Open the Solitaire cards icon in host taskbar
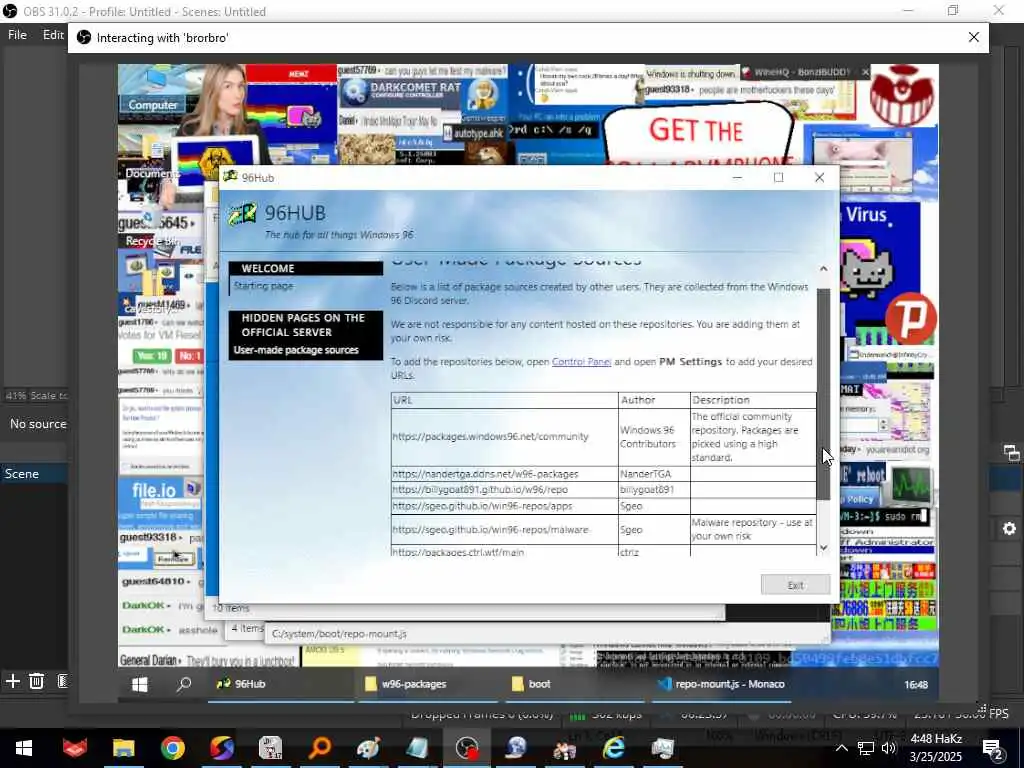This screenshot has height=768, width=1024. 270,748
